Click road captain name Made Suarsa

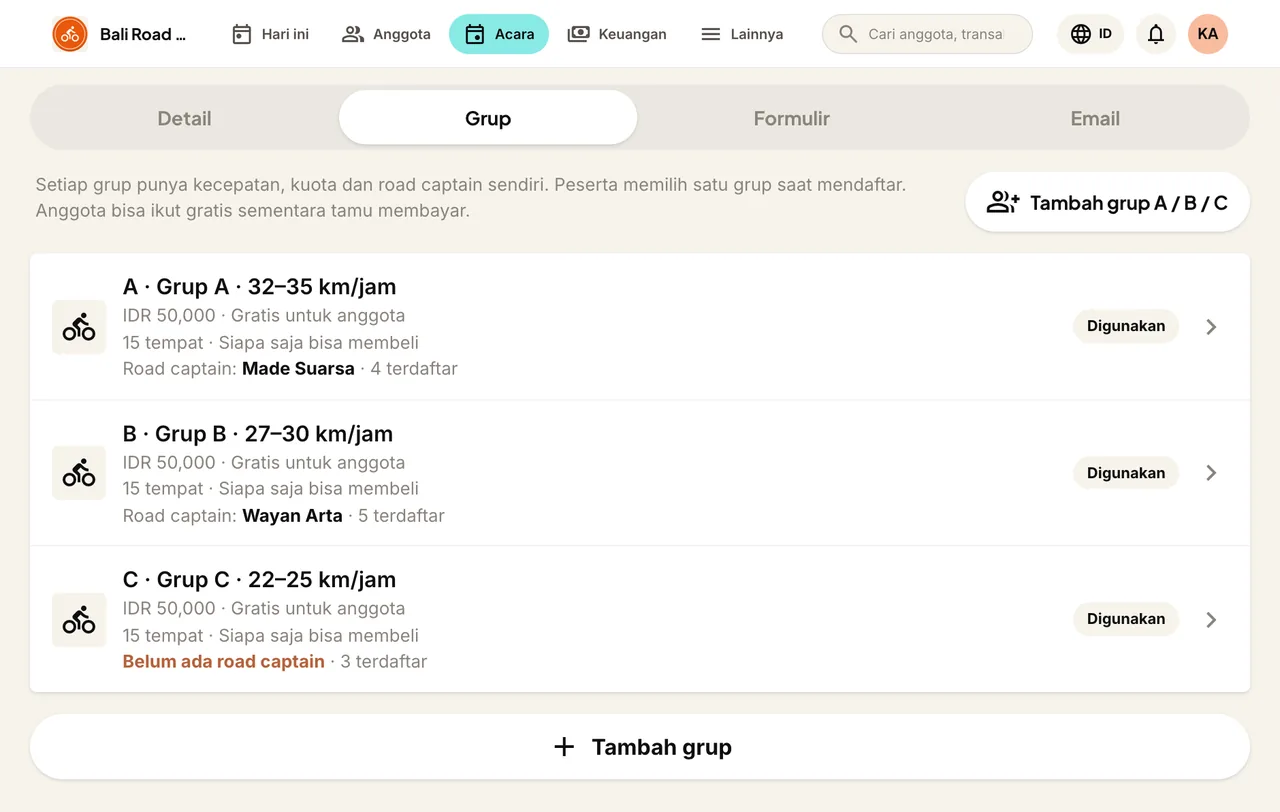pos(298,369)
